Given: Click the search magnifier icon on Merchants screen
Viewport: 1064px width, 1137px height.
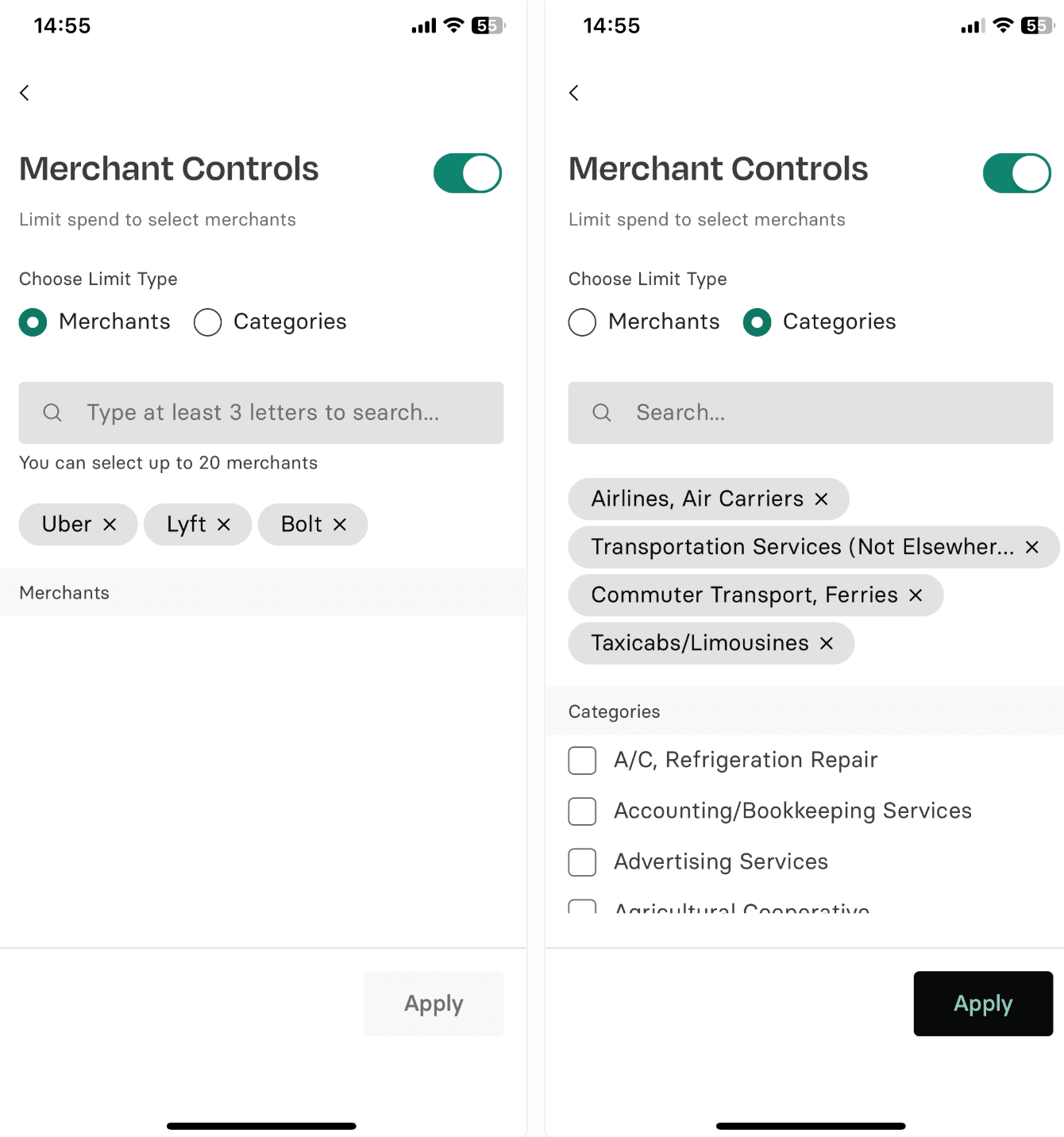Looking at the screenshot, I should [x=52, y=413].
